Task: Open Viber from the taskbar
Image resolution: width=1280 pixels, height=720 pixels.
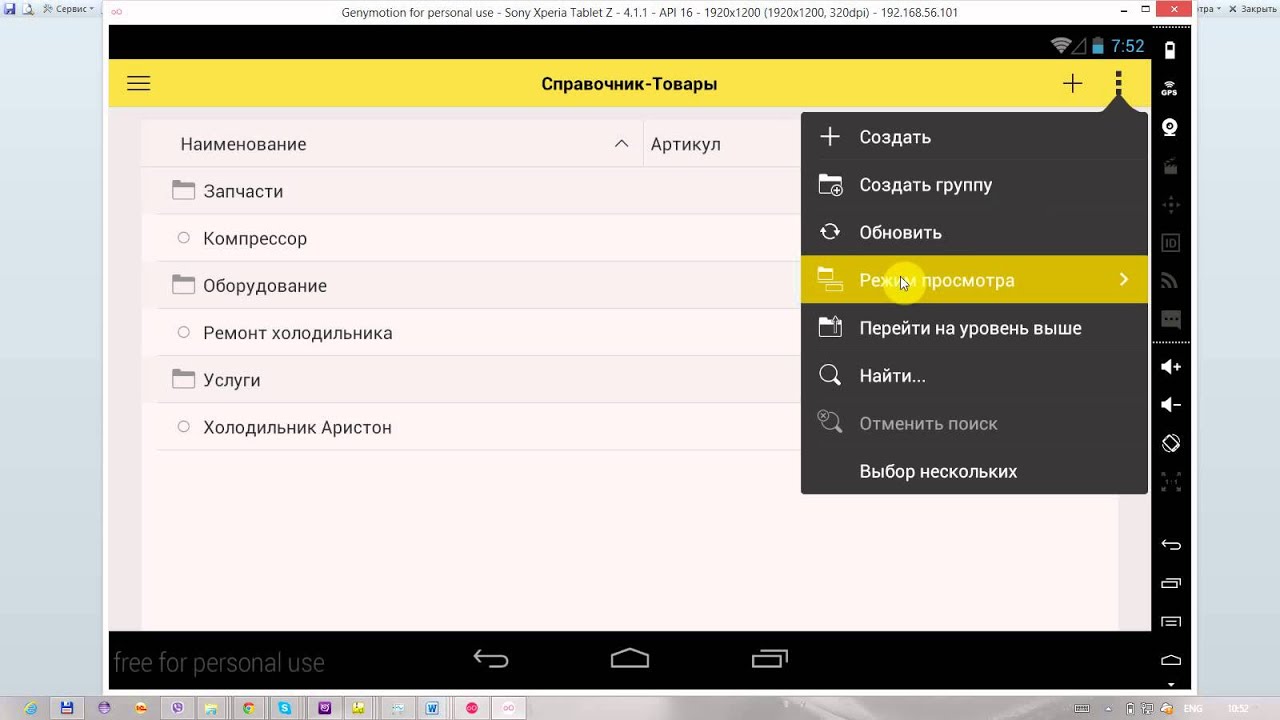Action: (x=177, y=708)
